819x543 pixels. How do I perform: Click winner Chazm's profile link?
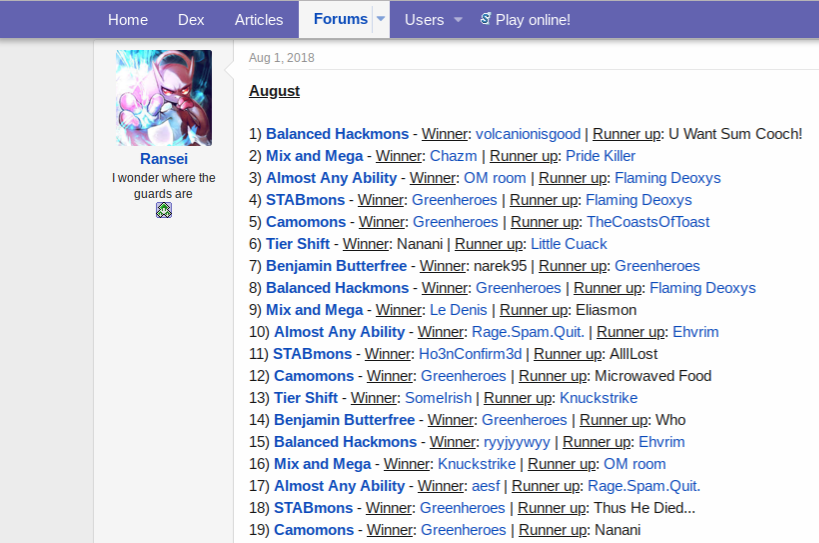coord(453,156)
